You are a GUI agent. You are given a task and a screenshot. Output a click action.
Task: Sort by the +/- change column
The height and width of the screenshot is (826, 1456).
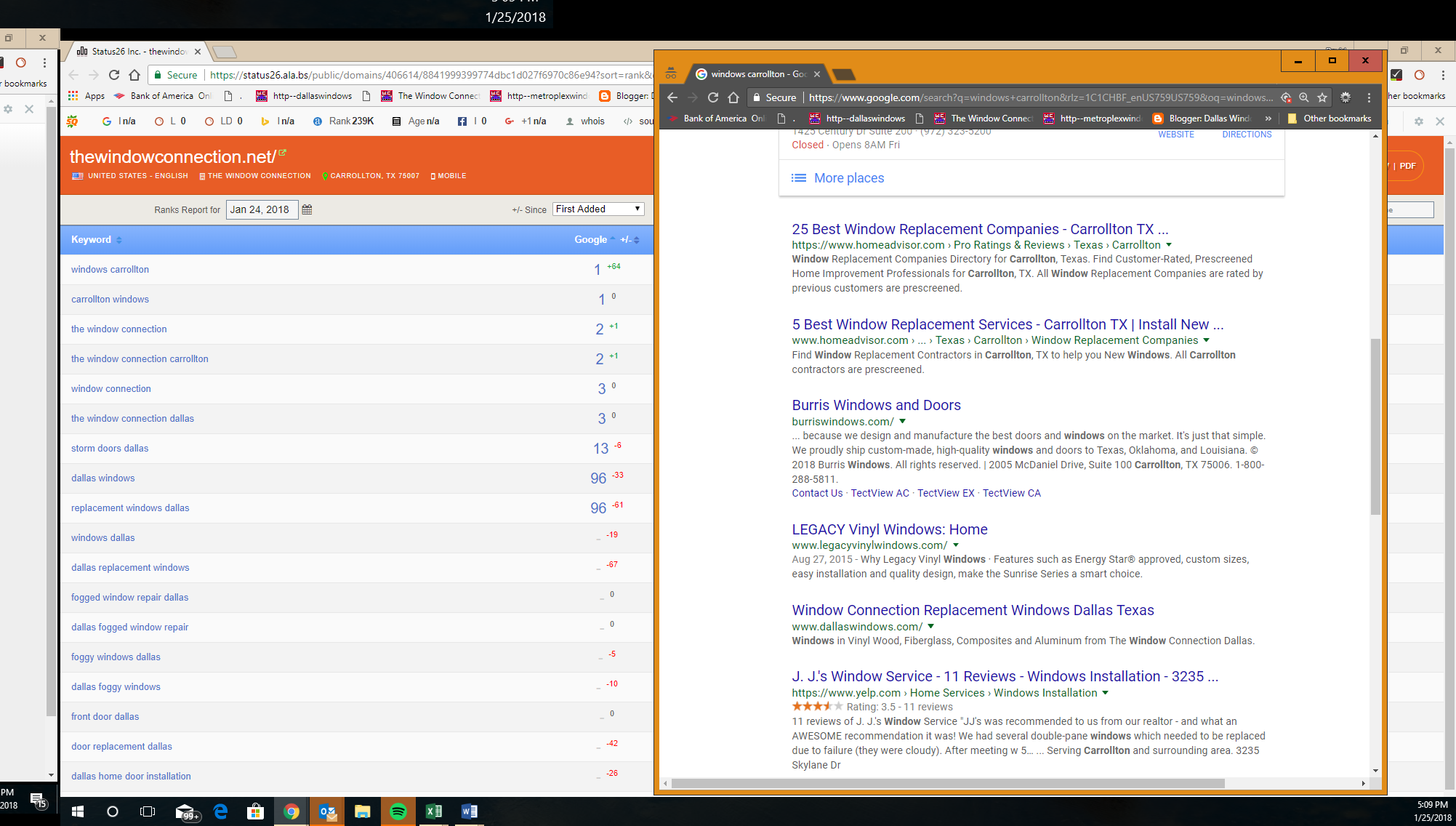point(630,240)
